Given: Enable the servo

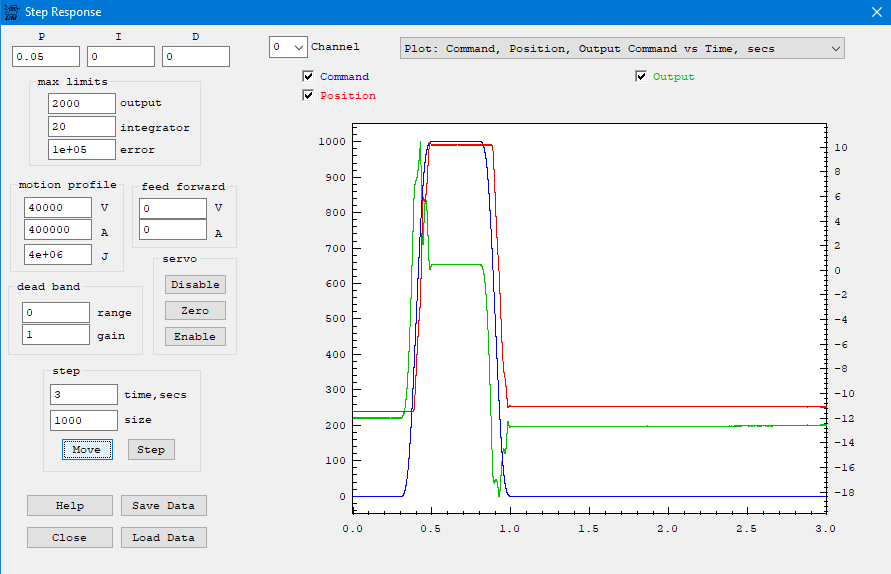Looking at the screenshot, I should [x=195, y=337].
